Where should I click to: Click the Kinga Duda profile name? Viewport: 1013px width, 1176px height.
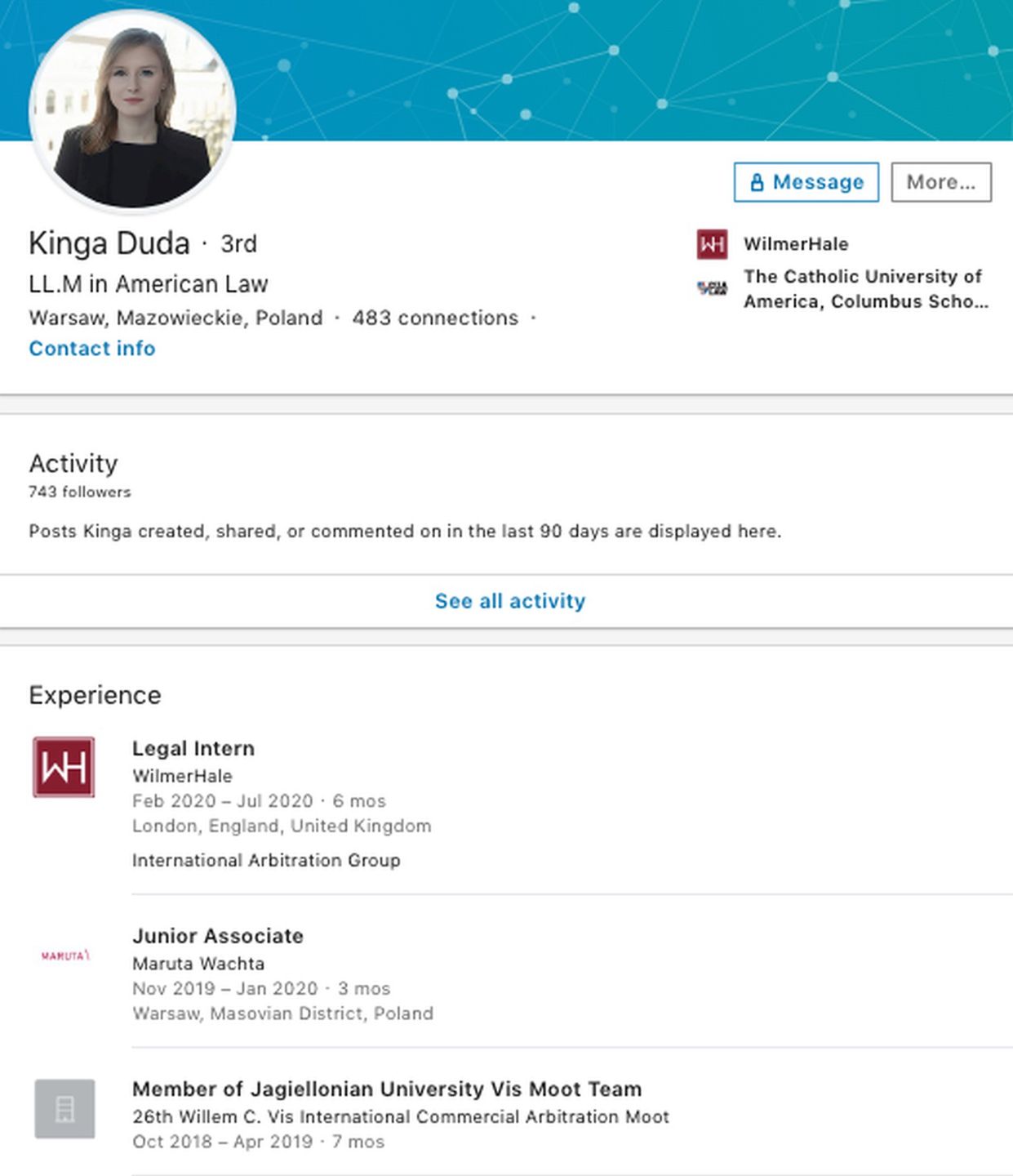coord(109,243)
